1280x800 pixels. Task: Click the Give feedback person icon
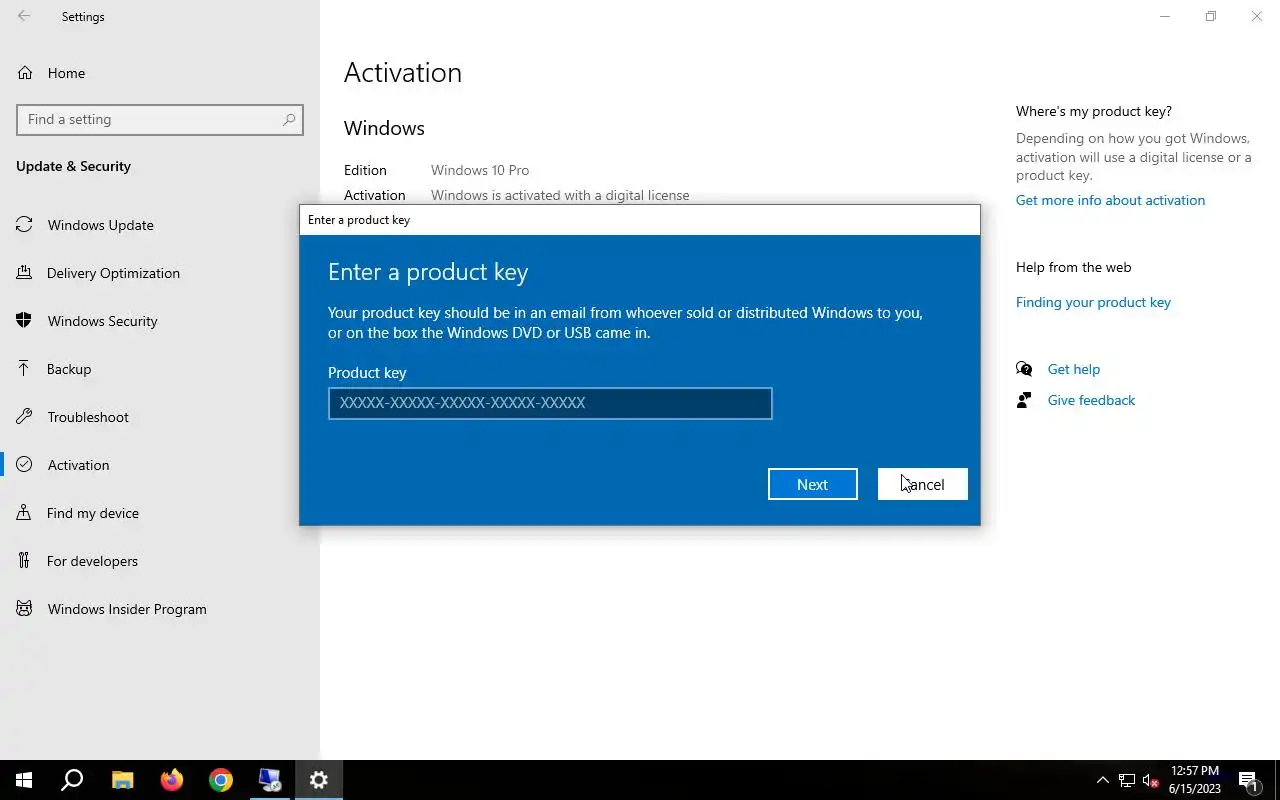click(x=1024, y=400)
